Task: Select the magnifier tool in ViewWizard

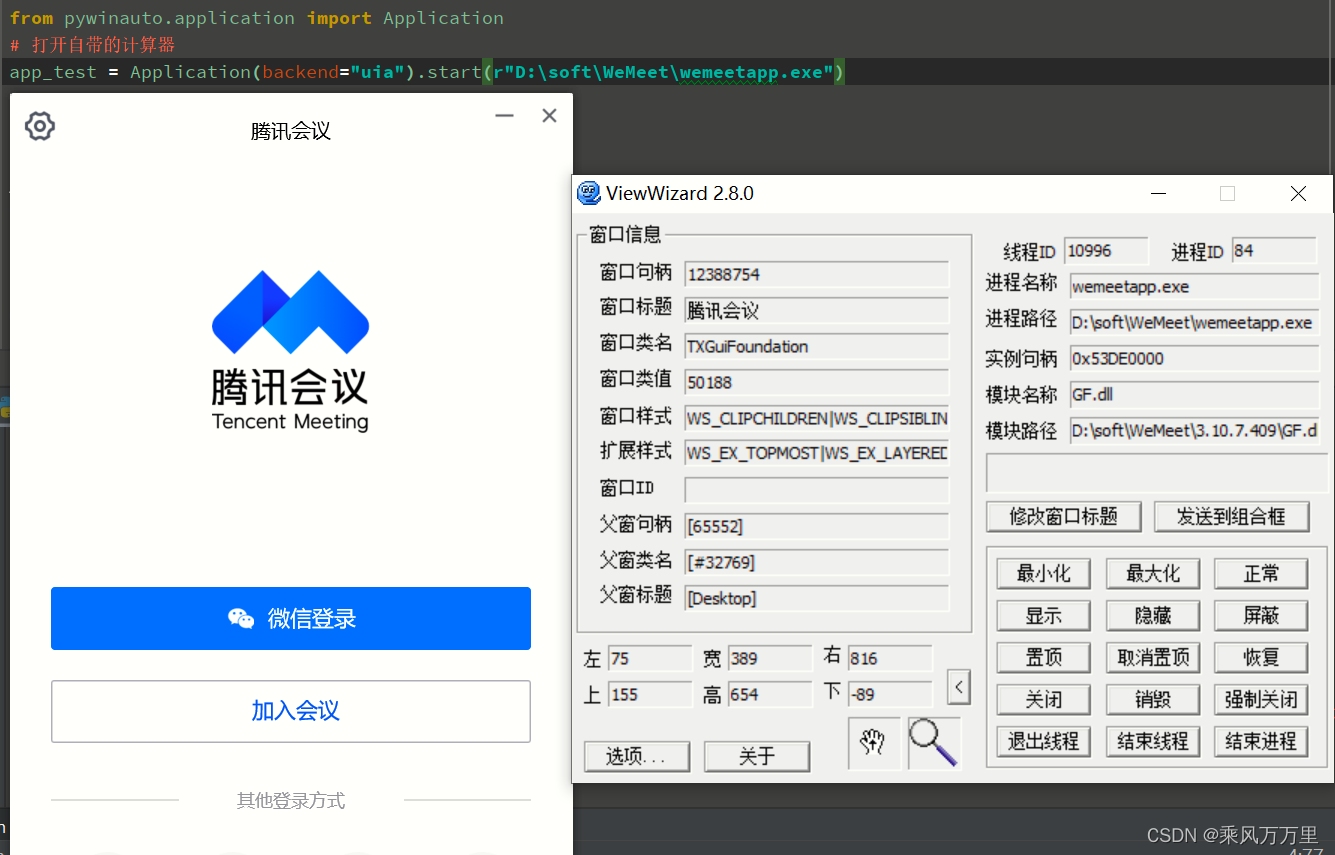Action: (934, 743)
